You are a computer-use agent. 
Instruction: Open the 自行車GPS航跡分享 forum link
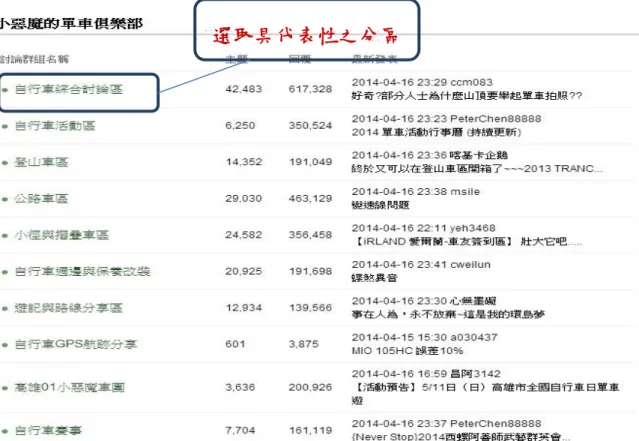click(76, 344)
